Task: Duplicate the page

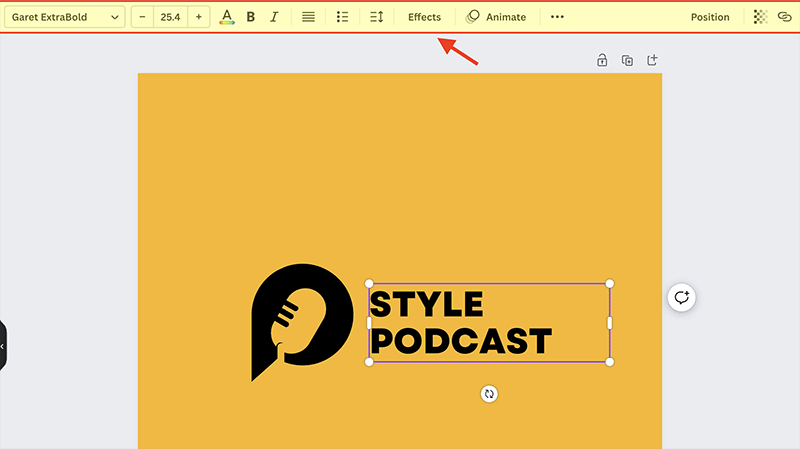Action: click(x=627, y=60)
